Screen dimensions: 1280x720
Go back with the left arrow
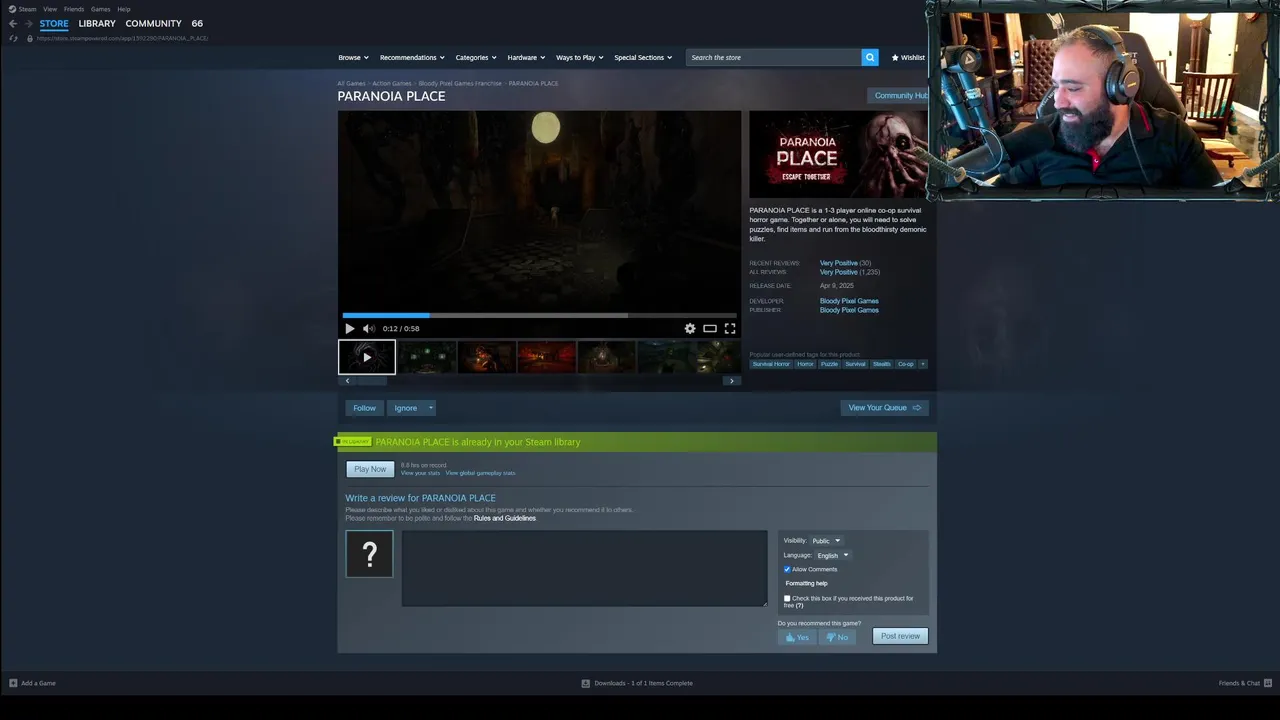[x=13, y=23]
